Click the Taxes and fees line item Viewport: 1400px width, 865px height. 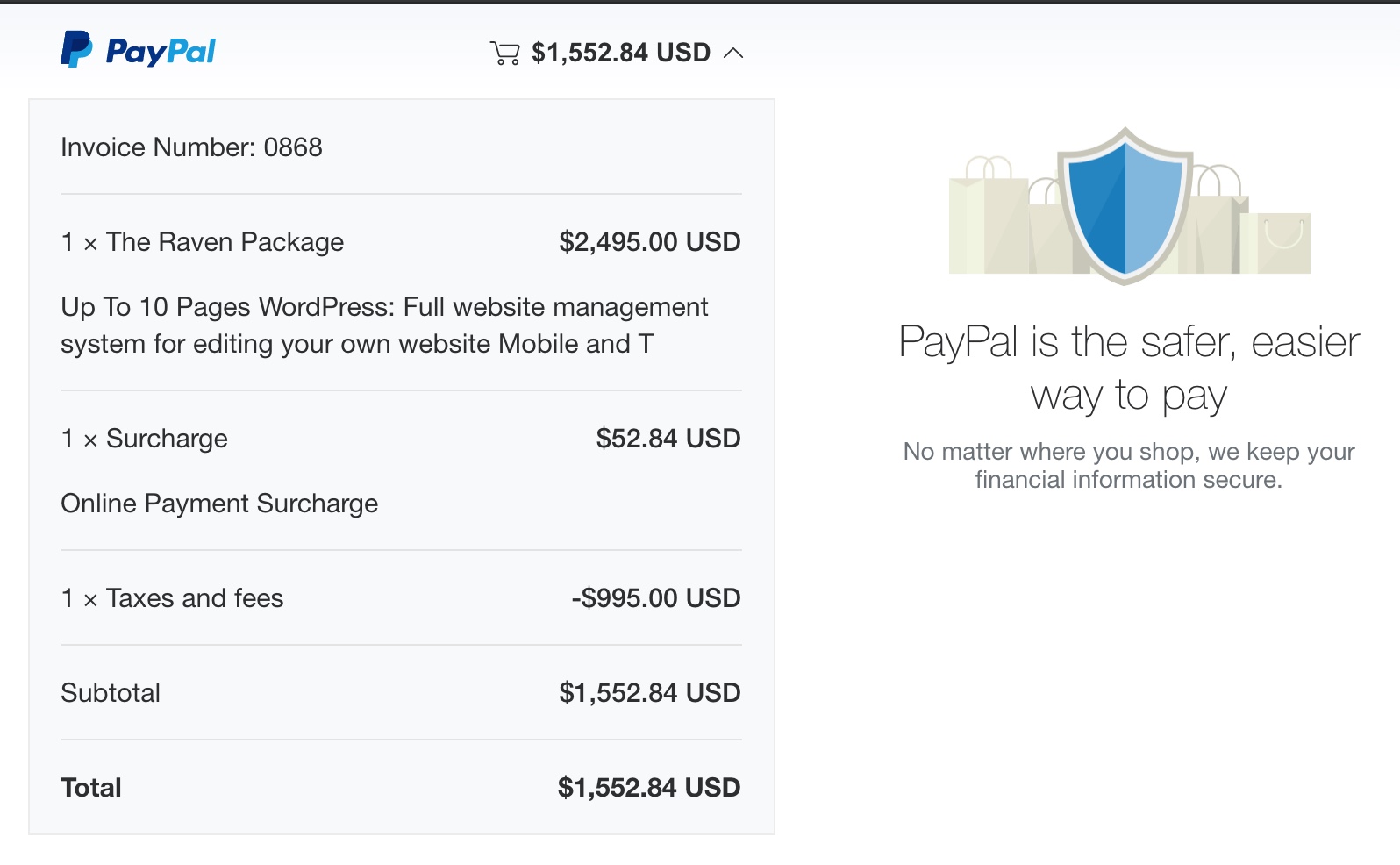(173, 598)
